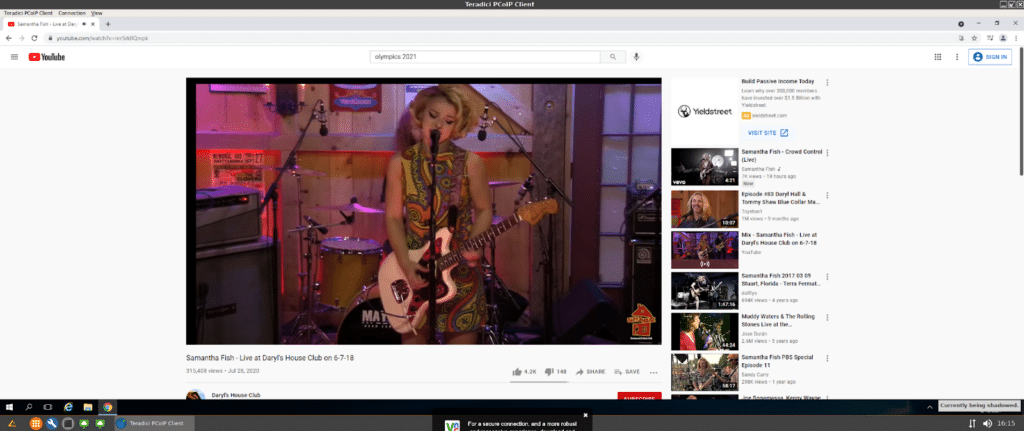Like the video with thumbs up
Screen dimensions: 1024x431
click(x=524, y=372)
